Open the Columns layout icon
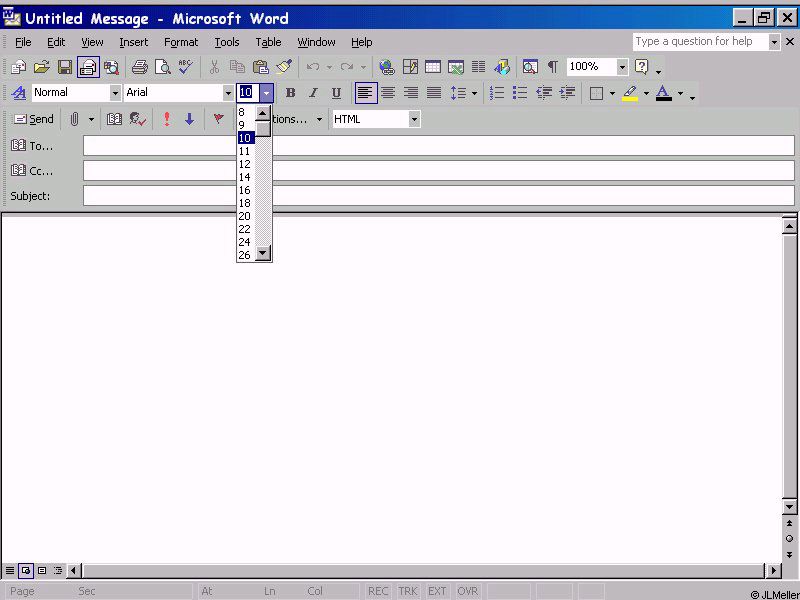Viewport: 800px width, 600px height. pyautogui.click(x=479, y=67)
